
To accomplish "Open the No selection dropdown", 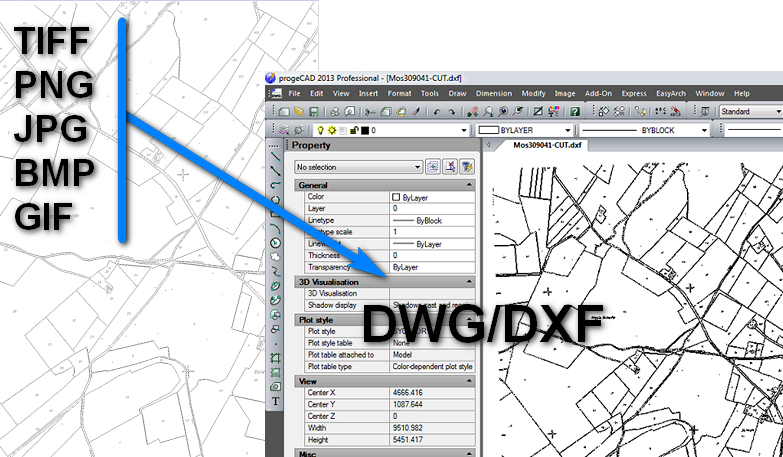I will coord(358,167).
